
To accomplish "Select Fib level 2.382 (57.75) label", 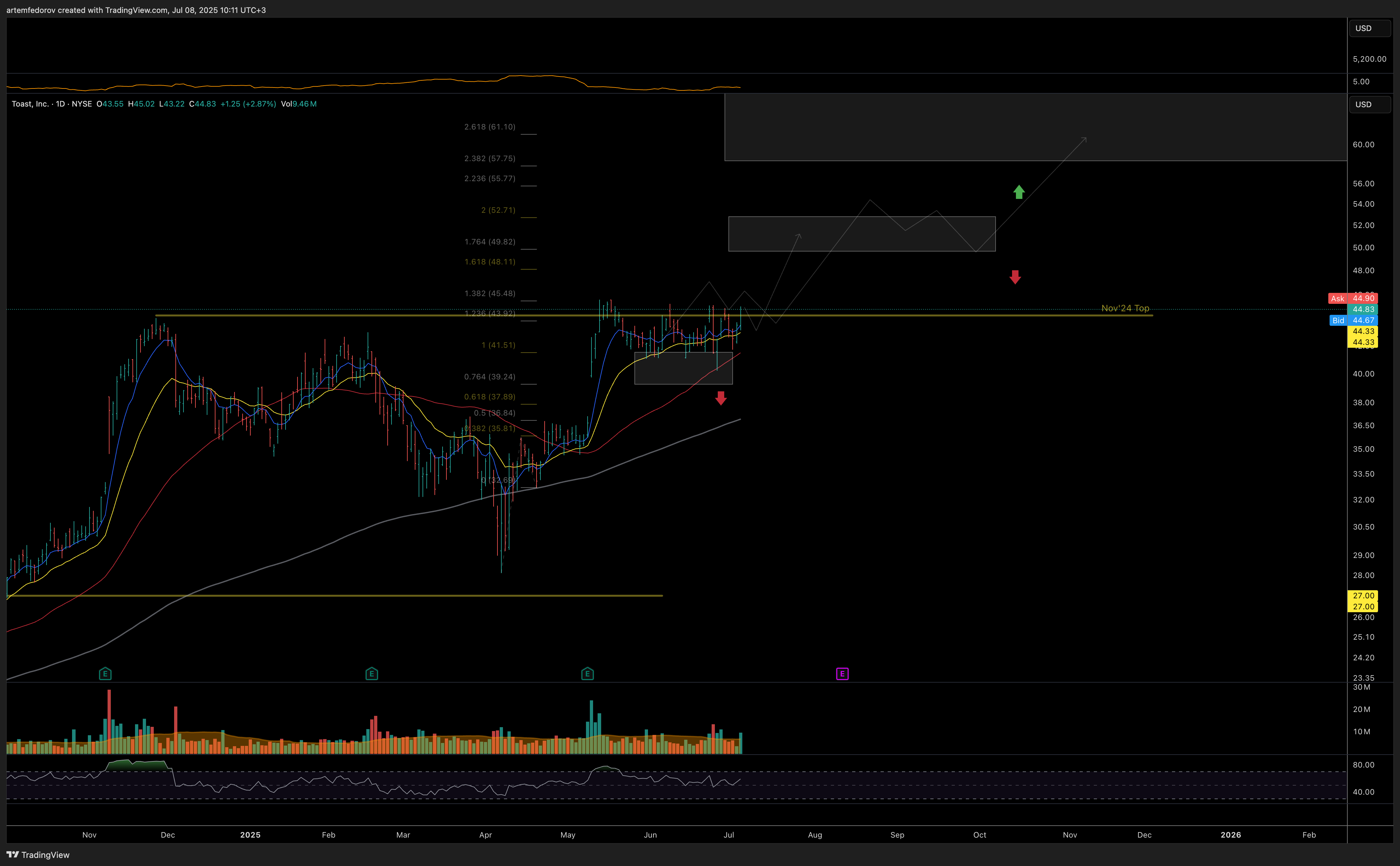I will pyautogui.click(x=490, y=158).
